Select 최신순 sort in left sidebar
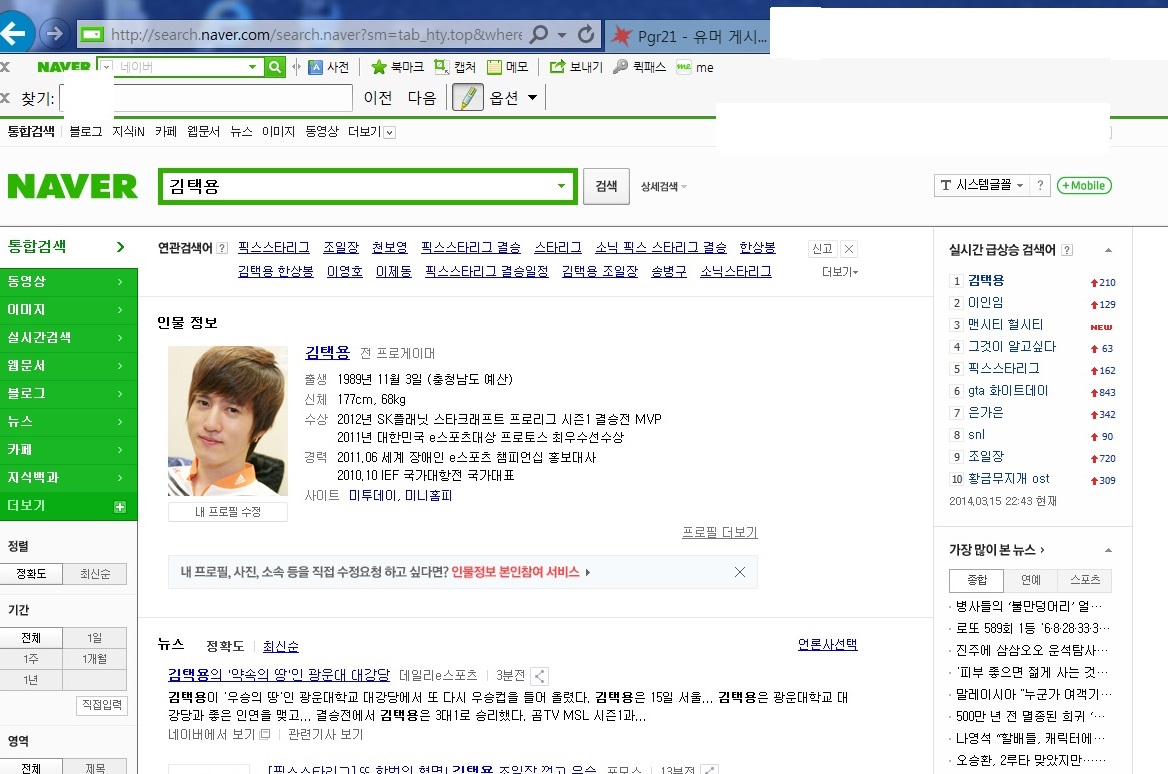Viewport: 1168px width, 774px height. click(x=95, y=574)
